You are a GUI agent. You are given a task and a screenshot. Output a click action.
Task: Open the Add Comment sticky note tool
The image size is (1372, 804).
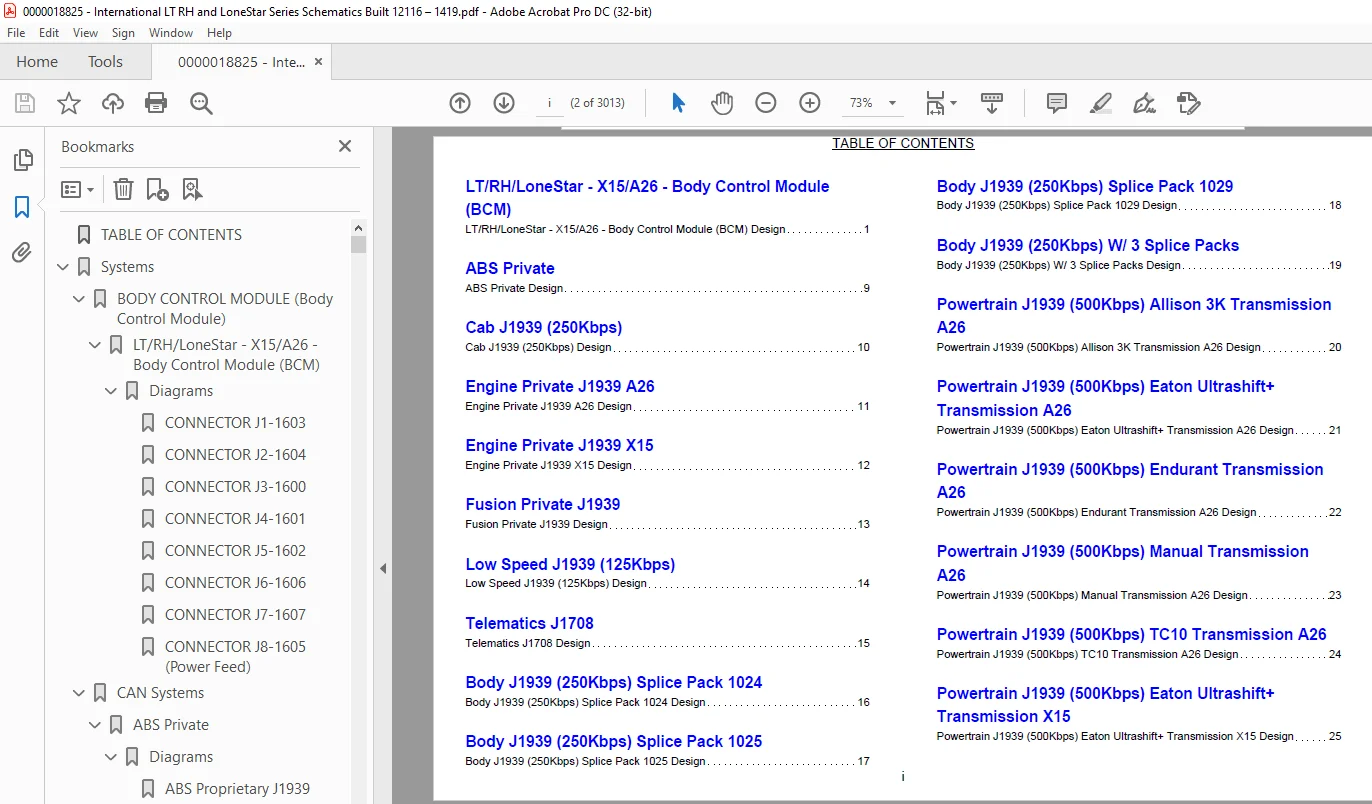pyautogui.click(x=1056, y=103)
